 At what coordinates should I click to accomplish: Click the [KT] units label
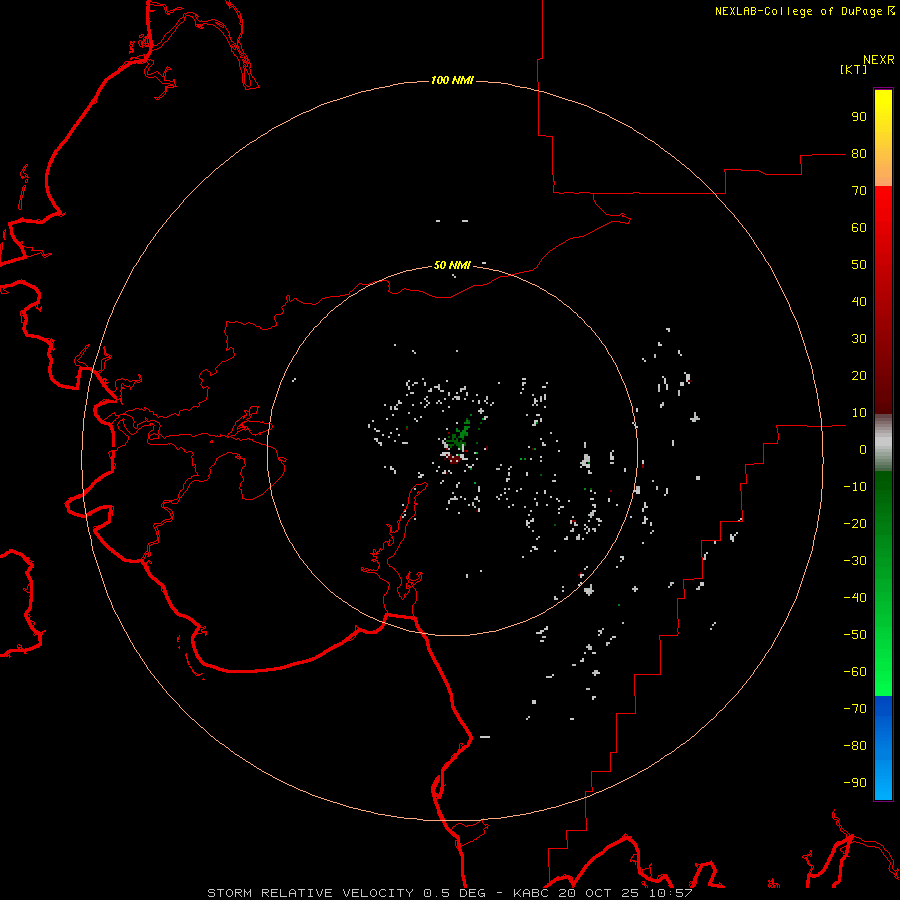pos(854,69)
